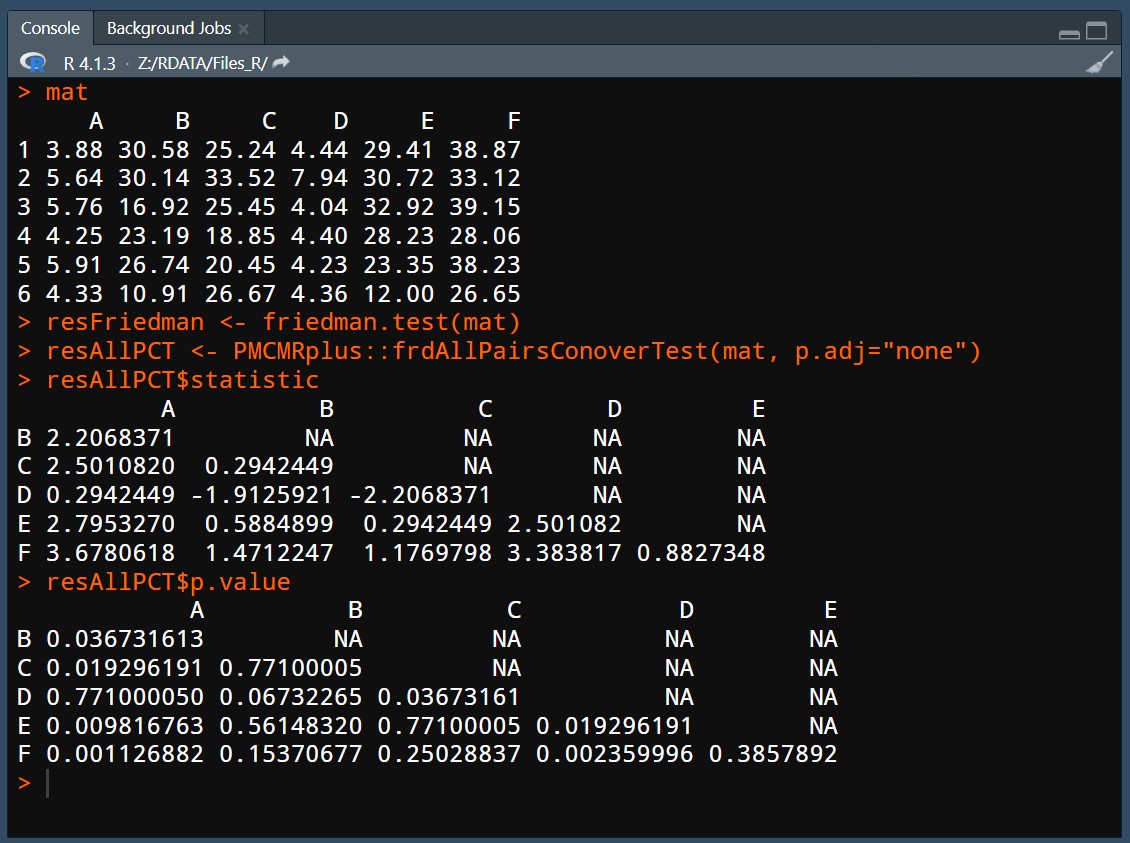Close the Background Jobs tab
Screen dimensions: 1130x843
244,29
